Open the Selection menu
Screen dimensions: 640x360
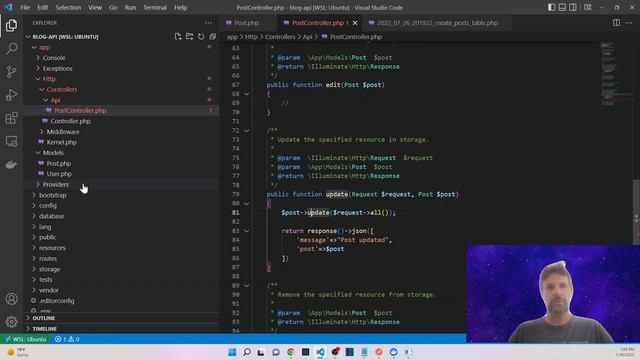pyautogui.click(x=68, y=7)
